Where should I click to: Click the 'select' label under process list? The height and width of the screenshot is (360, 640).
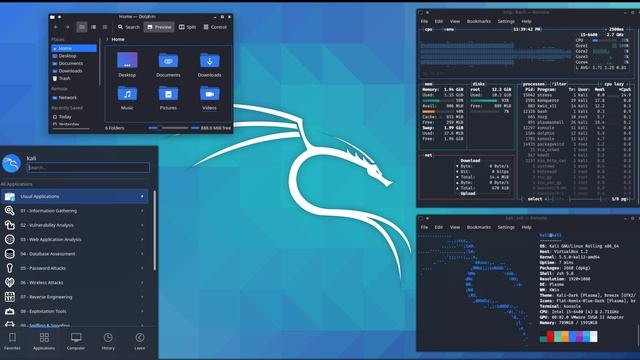pyautogui.click(x=535, y=199)
